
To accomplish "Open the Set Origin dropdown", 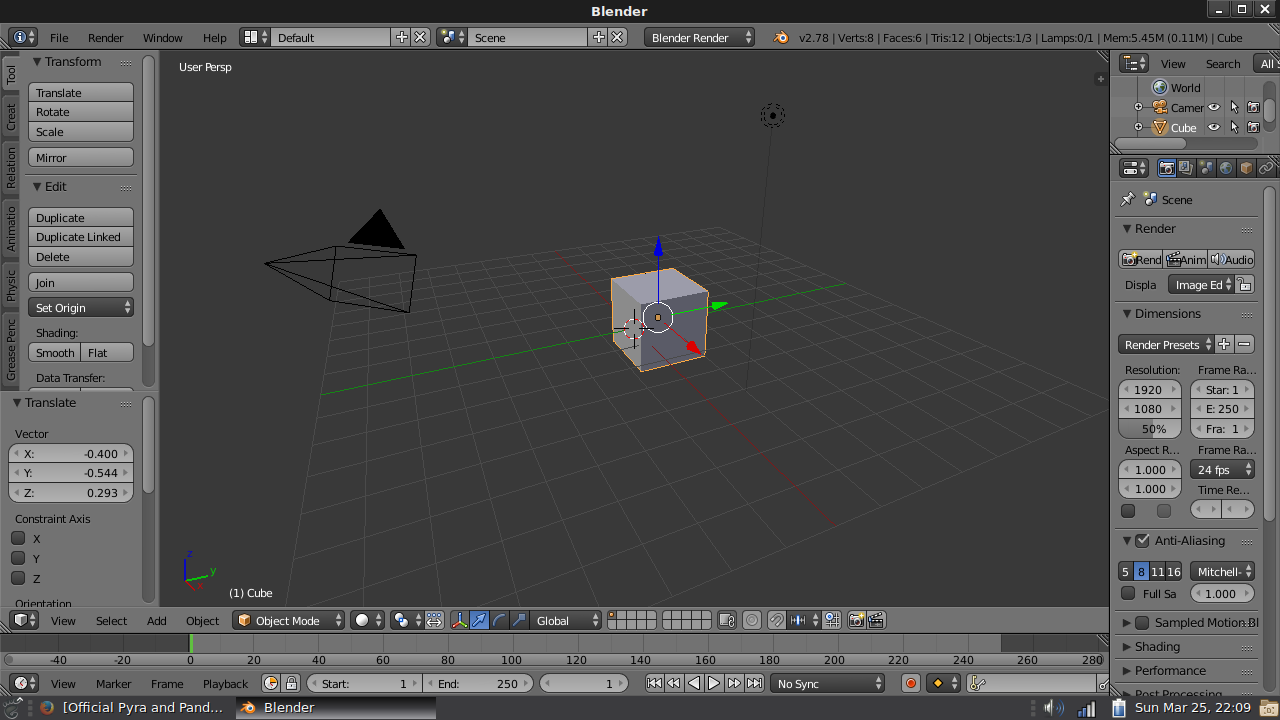I will 81,307.
